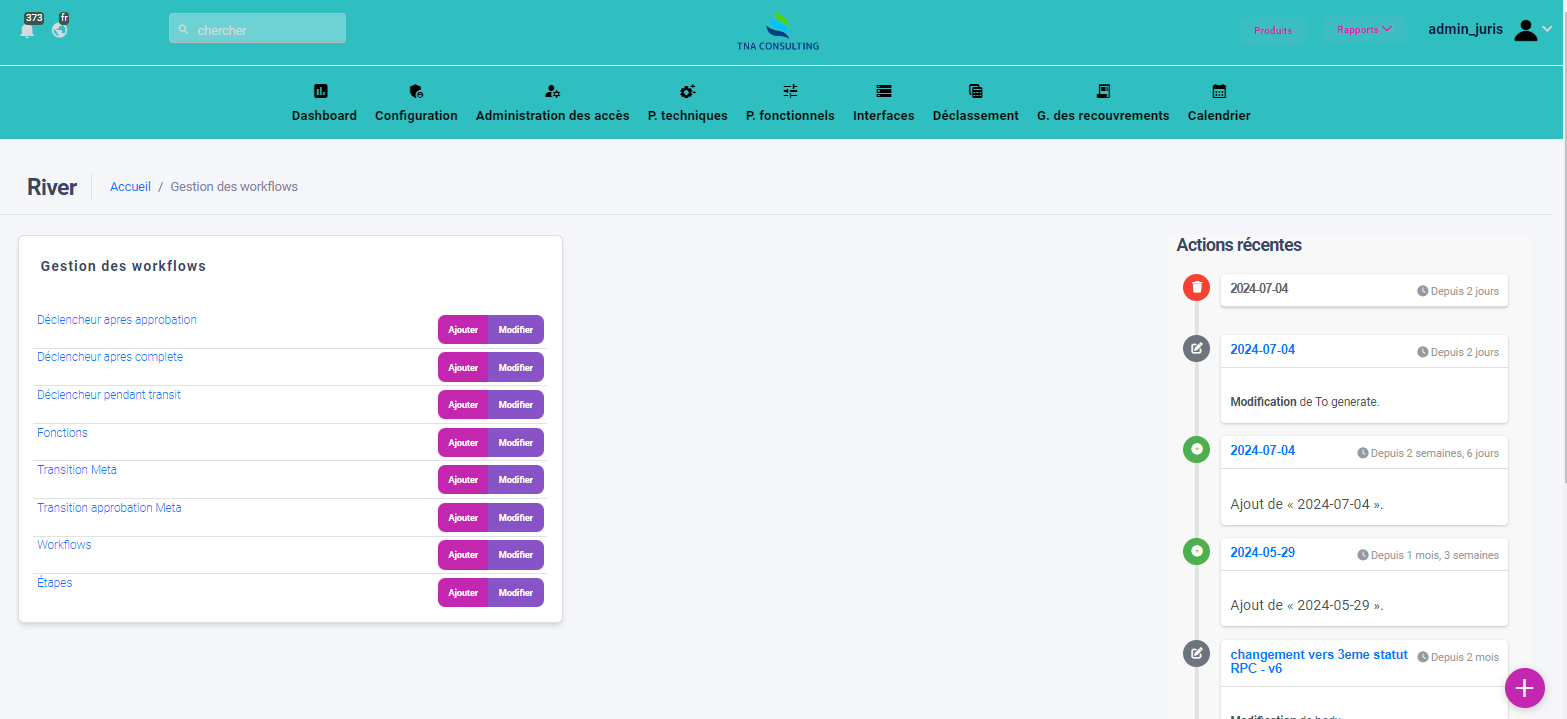The width and height of the screenshot is (1567, 719).
Task: Open the Dashboard chart icon
Action: click(x=321, y=91)
